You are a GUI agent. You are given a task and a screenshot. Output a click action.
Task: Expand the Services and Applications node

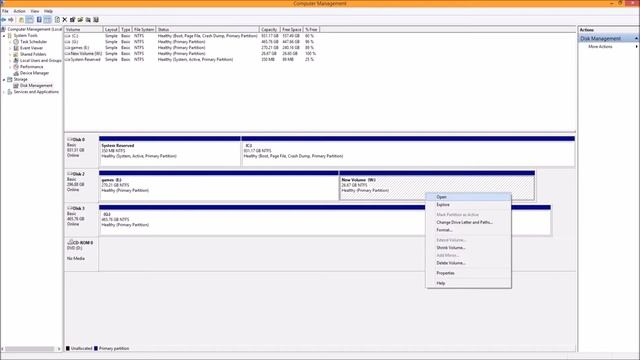[4, 92]
